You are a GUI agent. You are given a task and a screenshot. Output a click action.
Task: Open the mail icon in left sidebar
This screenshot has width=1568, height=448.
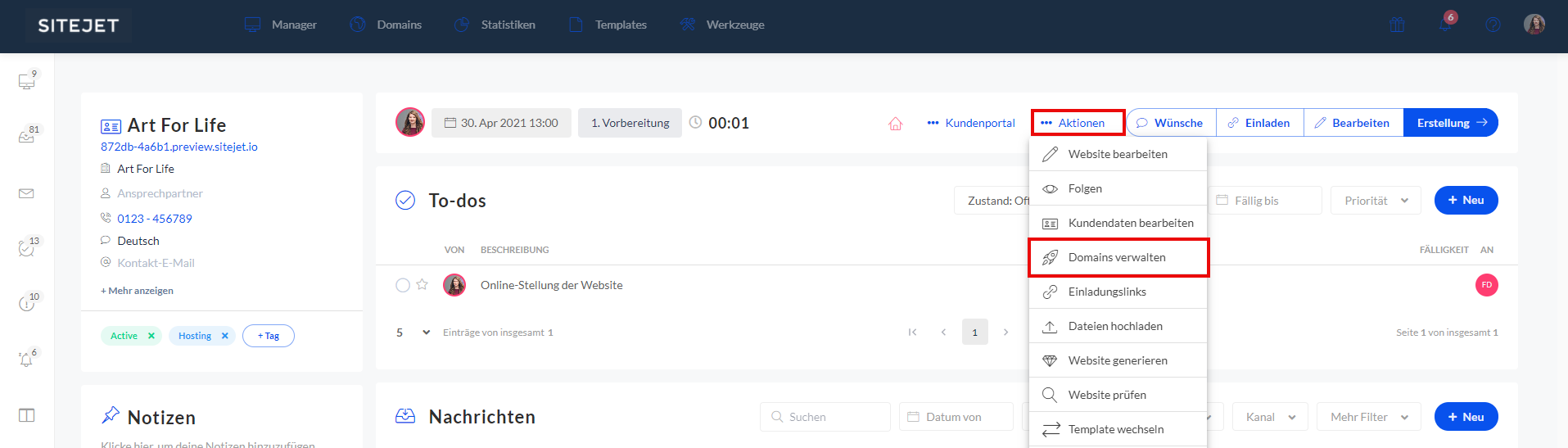[26, 194]
